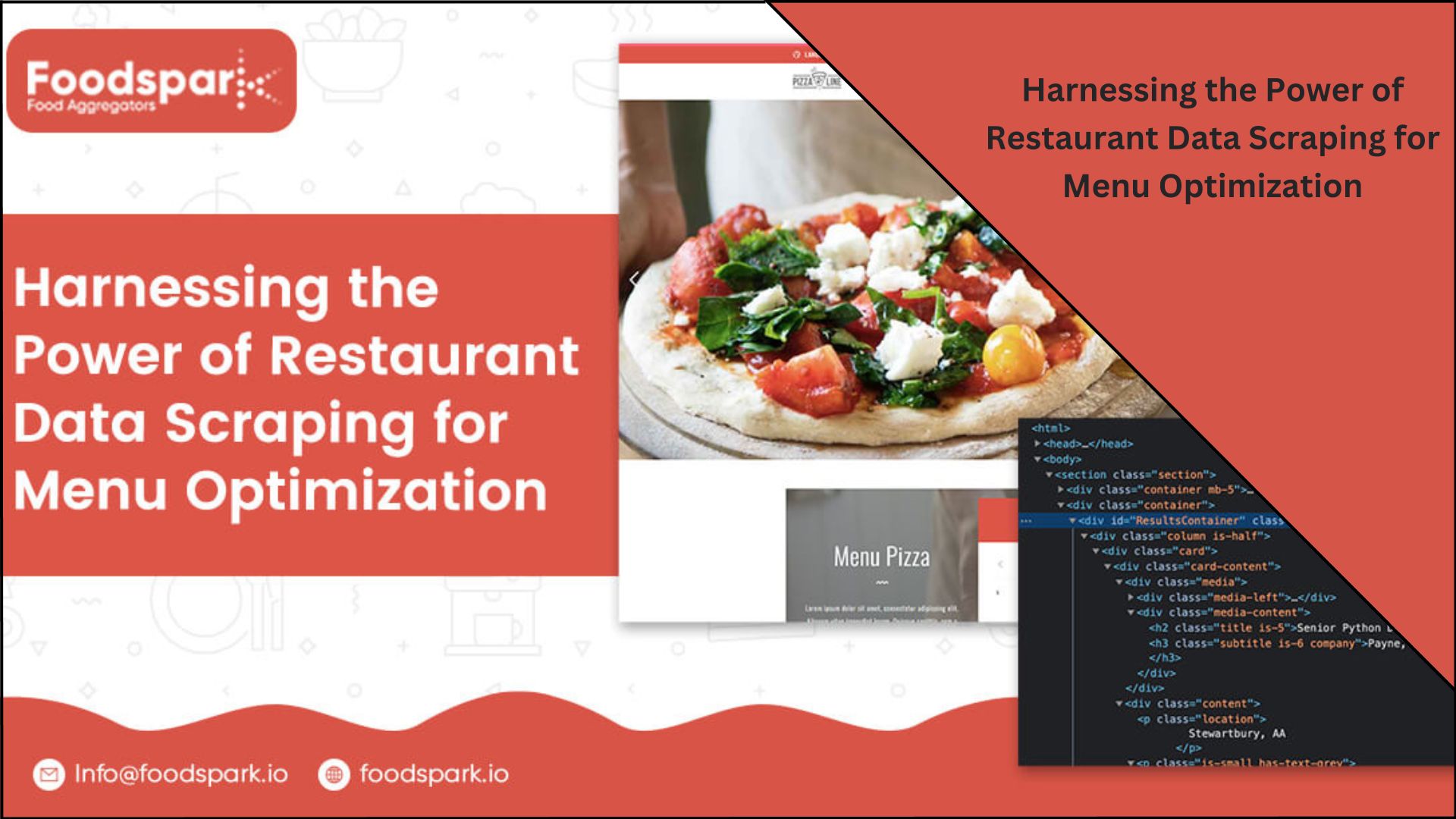Expand the media-left div node
Viewport: 1456px width, 819px height.
point(1131,598)
